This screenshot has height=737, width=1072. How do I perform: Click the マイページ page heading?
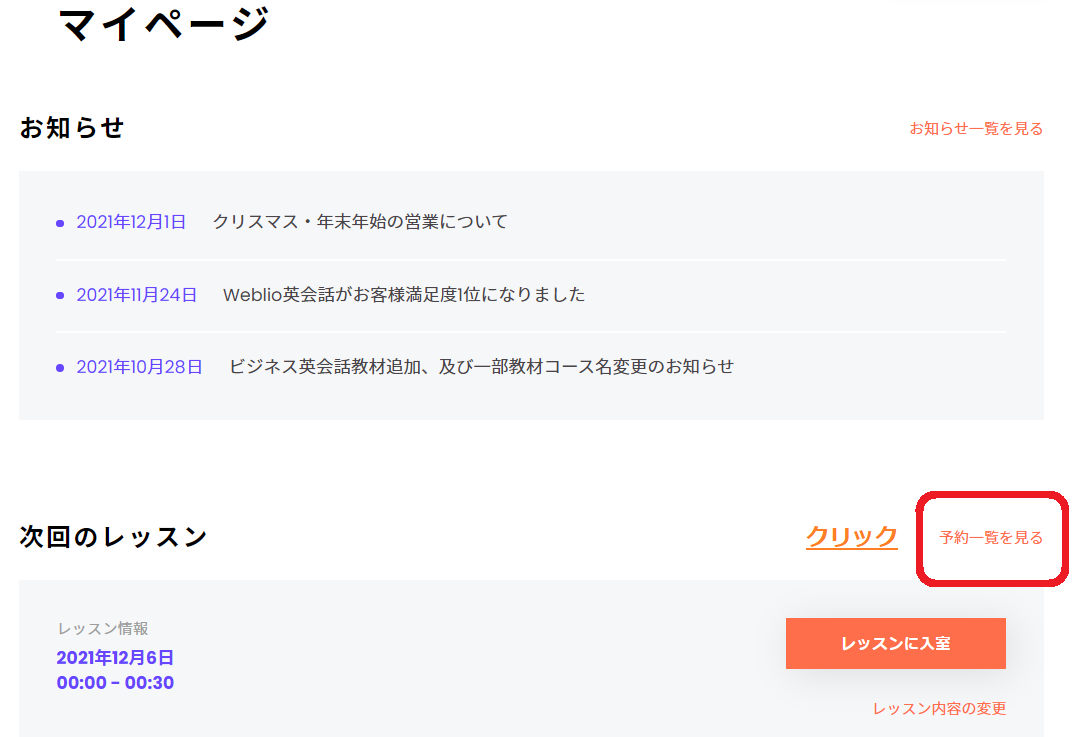coord(164,24)
